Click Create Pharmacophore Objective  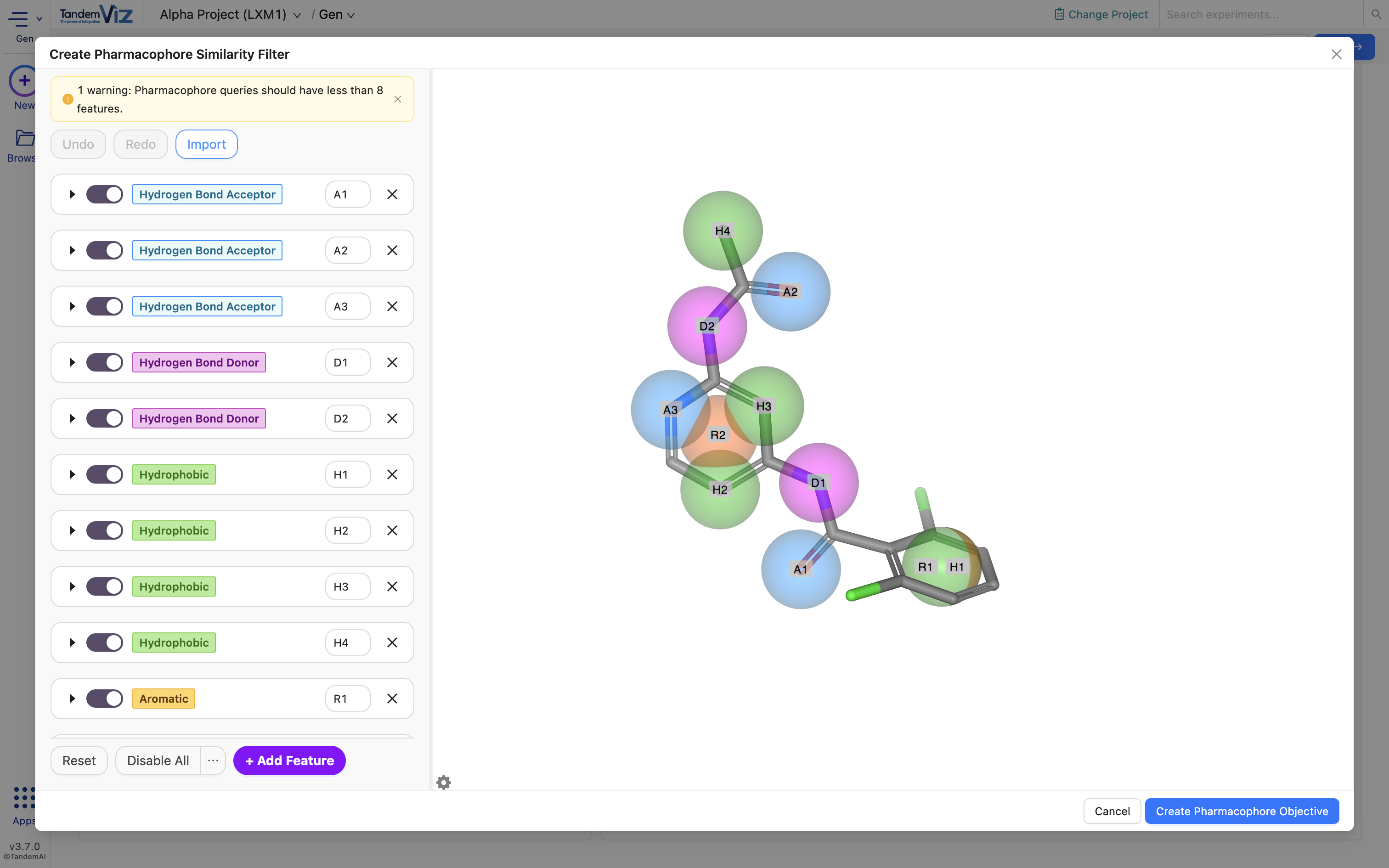pyautogui.click(x=1242, y=811)
